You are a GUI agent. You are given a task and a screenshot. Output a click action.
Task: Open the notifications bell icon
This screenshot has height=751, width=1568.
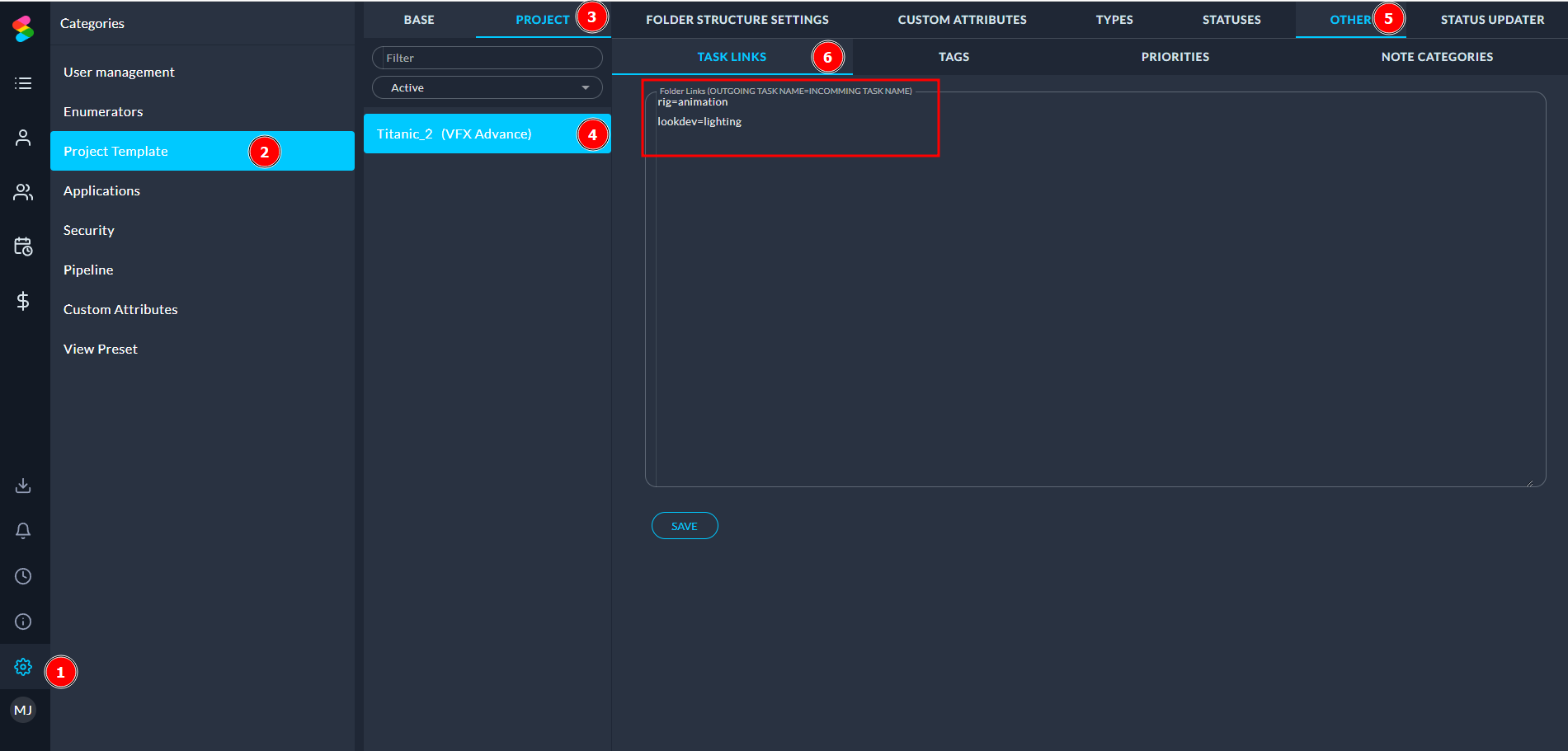point(23,531)
